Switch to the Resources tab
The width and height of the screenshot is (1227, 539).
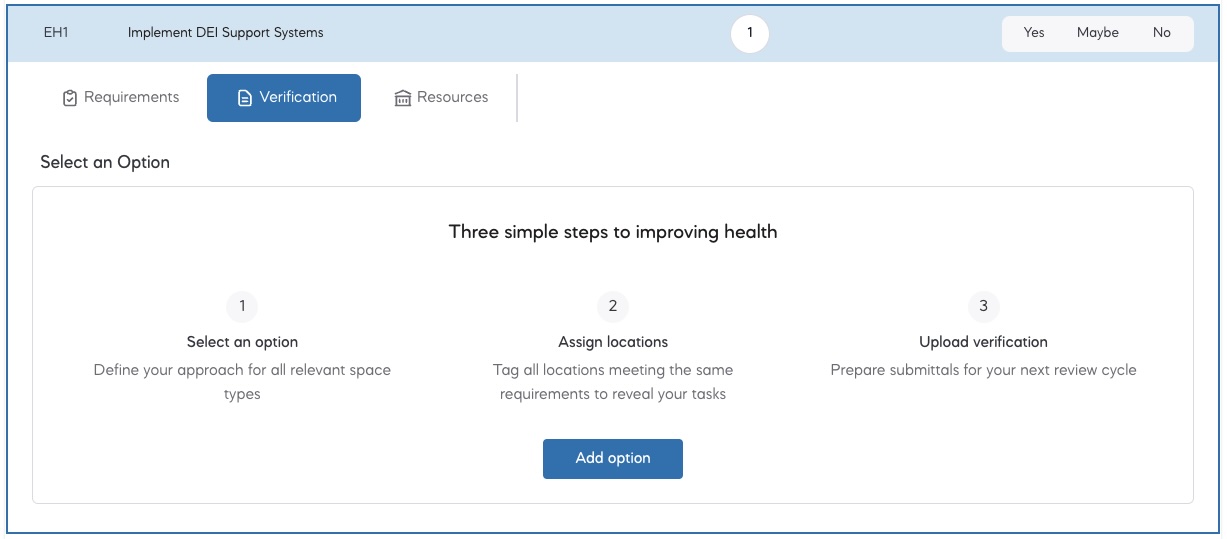[x=442, y=98]
